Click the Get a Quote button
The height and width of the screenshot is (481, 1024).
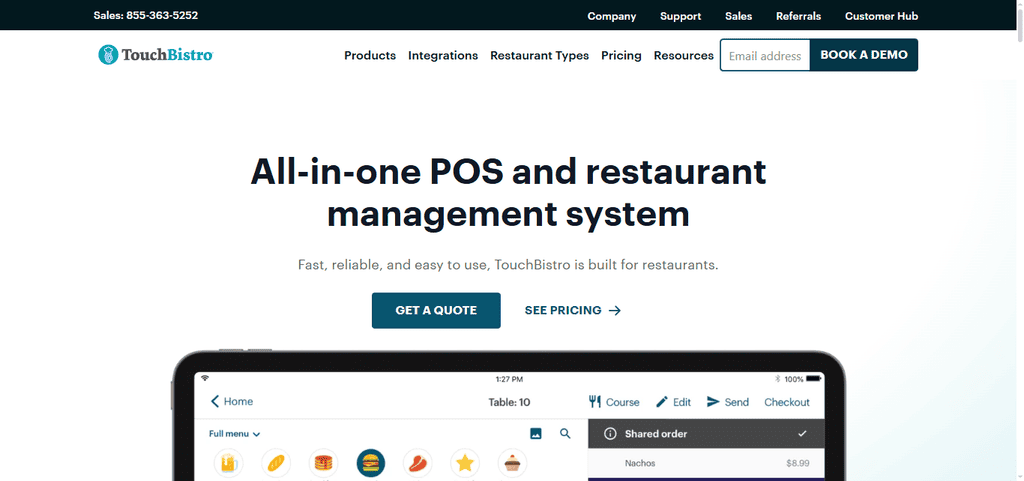pyautogui.click(x=436, y=310)
